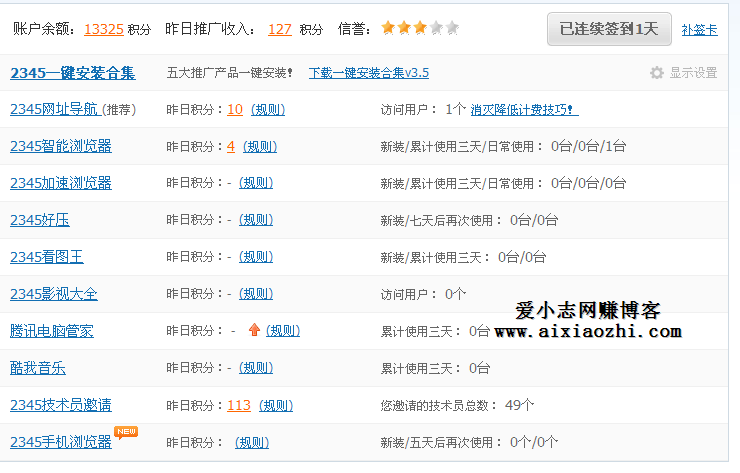Click account balance 13325
This screenshot has height=473, width=740.
pyautogui.click(x=104, y=29)
